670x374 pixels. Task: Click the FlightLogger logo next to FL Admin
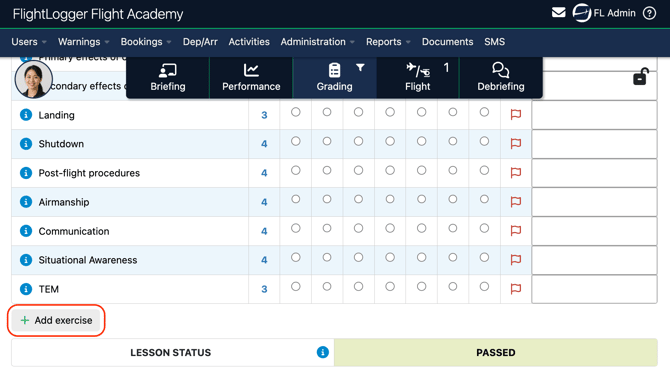pyautogui.click(x=582, y=13)
